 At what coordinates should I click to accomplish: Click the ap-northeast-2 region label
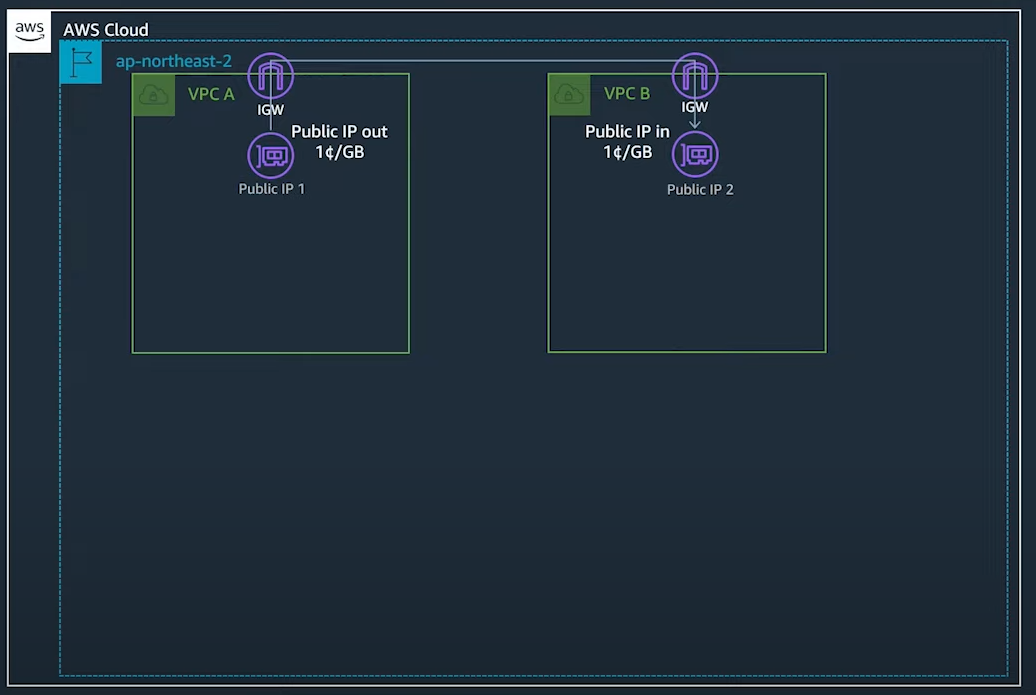174,61
